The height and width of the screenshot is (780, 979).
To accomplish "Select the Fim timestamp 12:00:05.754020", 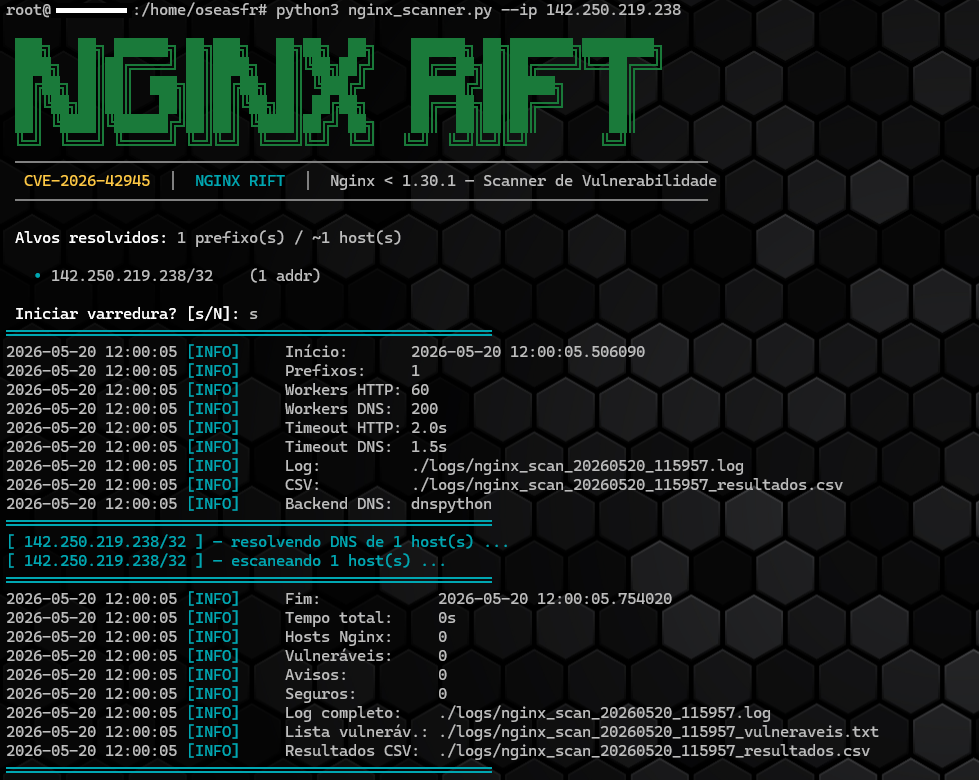I will tap(555, 599).
